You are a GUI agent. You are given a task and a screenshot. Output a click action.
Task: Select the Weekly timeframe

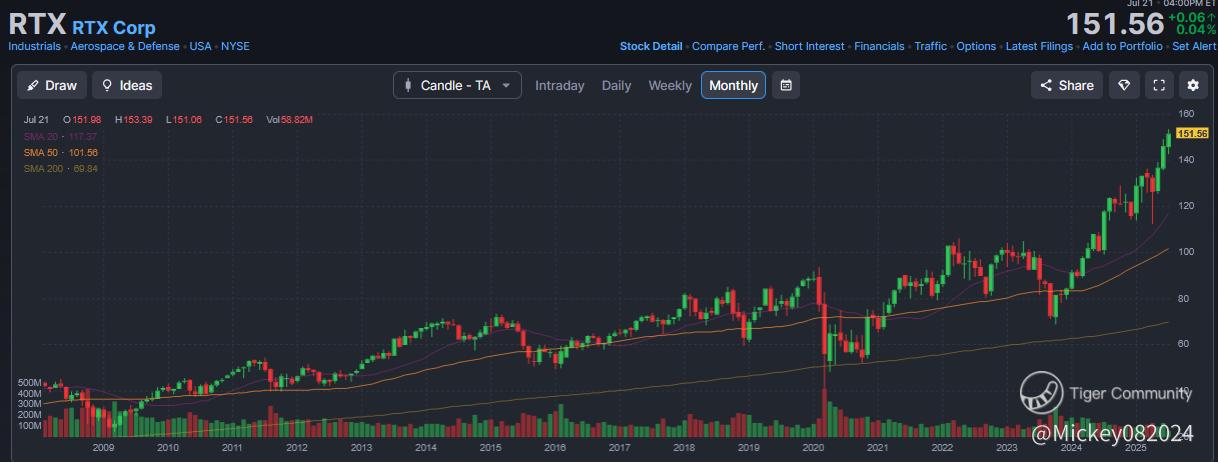point(670,85)
